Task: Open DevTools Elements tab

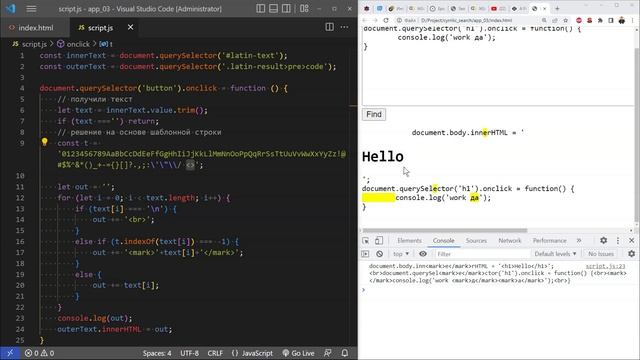Action: 409,241
